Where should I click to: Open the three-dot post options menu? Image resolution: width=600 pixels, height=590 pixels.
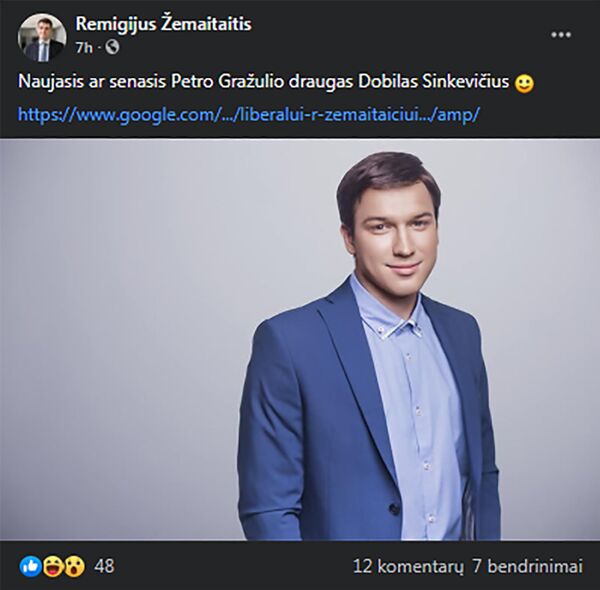[x=561, y=35]
